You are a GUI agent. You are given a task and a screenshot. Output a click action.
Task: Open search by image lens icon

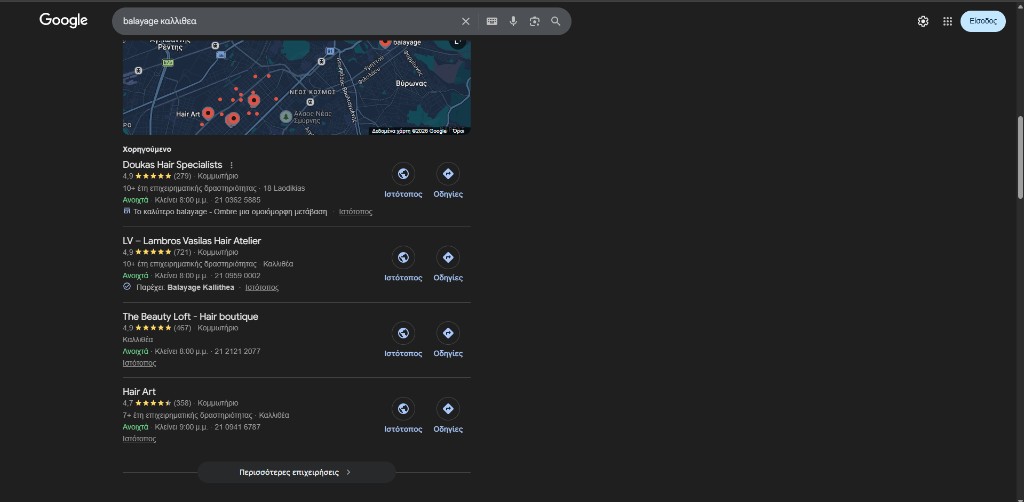point(534,22)
